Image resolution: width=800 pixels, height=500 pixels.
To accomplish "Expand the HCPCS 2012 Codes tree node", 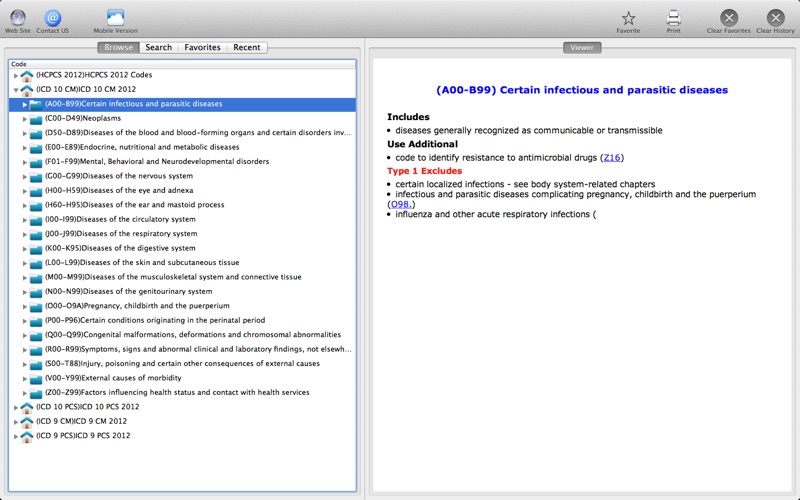I will click(x=16, y=76).
